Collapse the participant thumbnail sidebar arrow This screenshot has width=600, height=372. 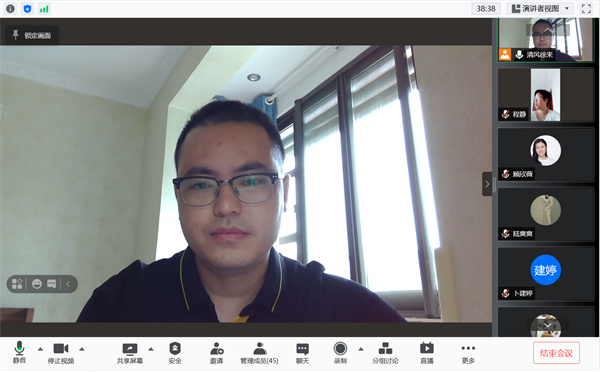click(487, 184)
